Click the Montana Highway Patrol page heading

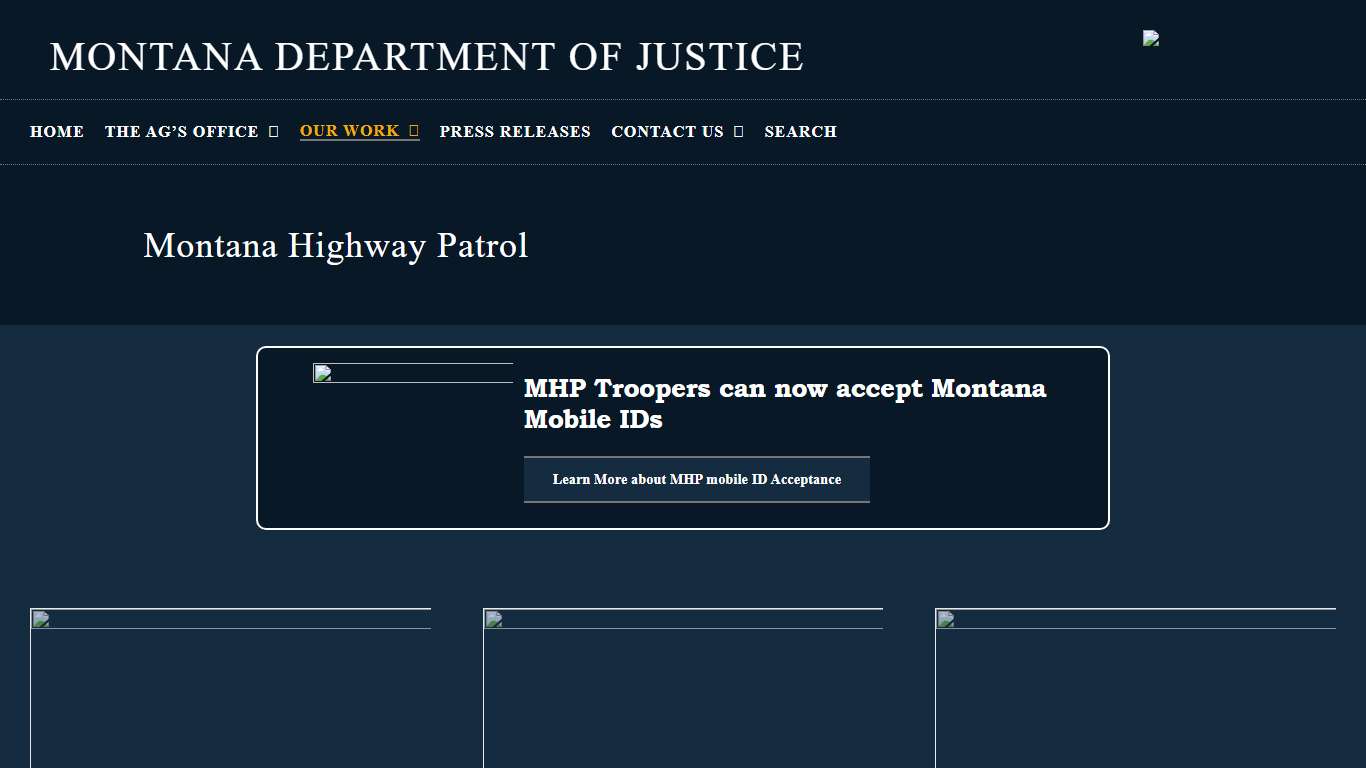click(336, 246)
